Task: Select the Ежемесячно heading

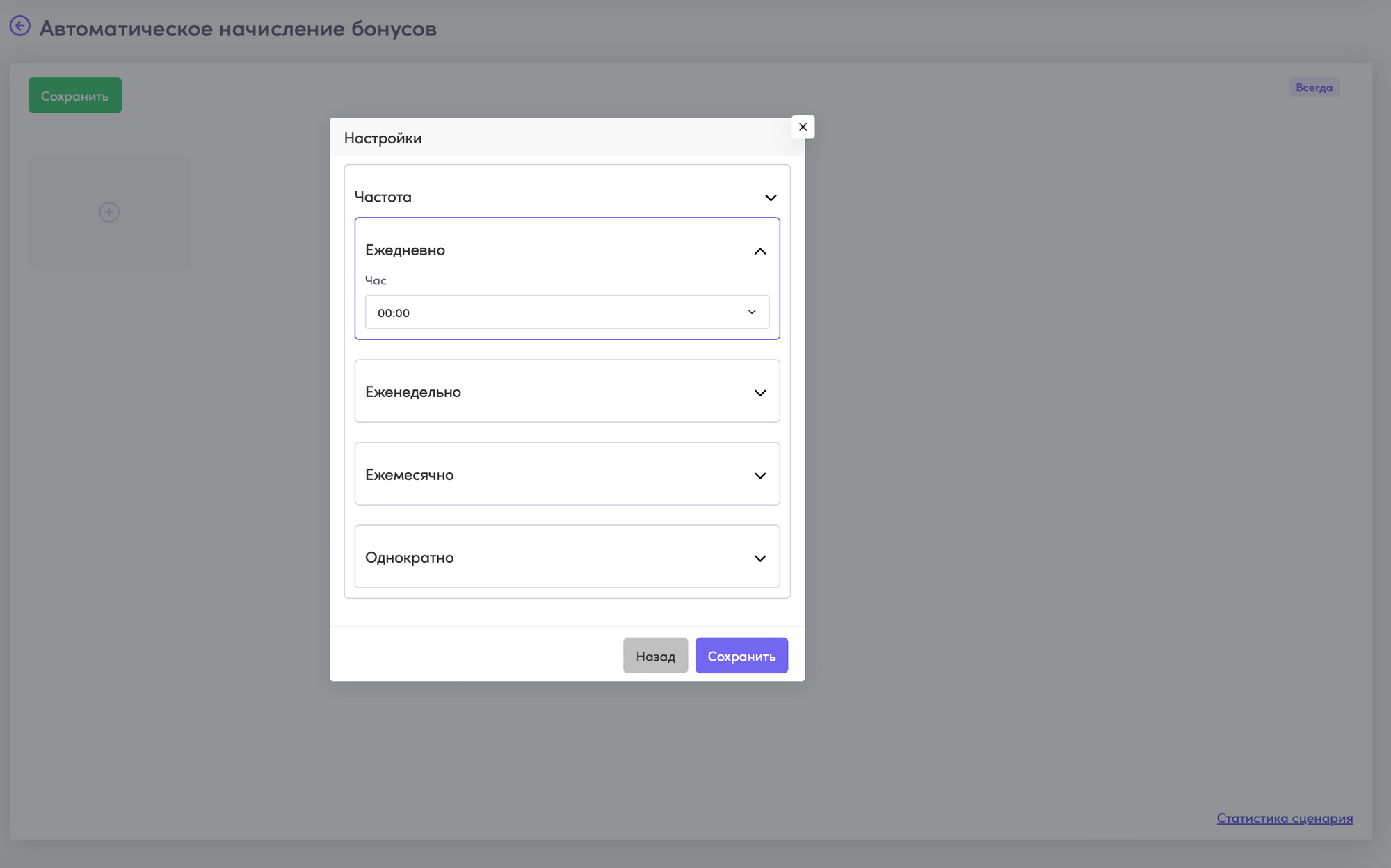Action: [410, 475]
